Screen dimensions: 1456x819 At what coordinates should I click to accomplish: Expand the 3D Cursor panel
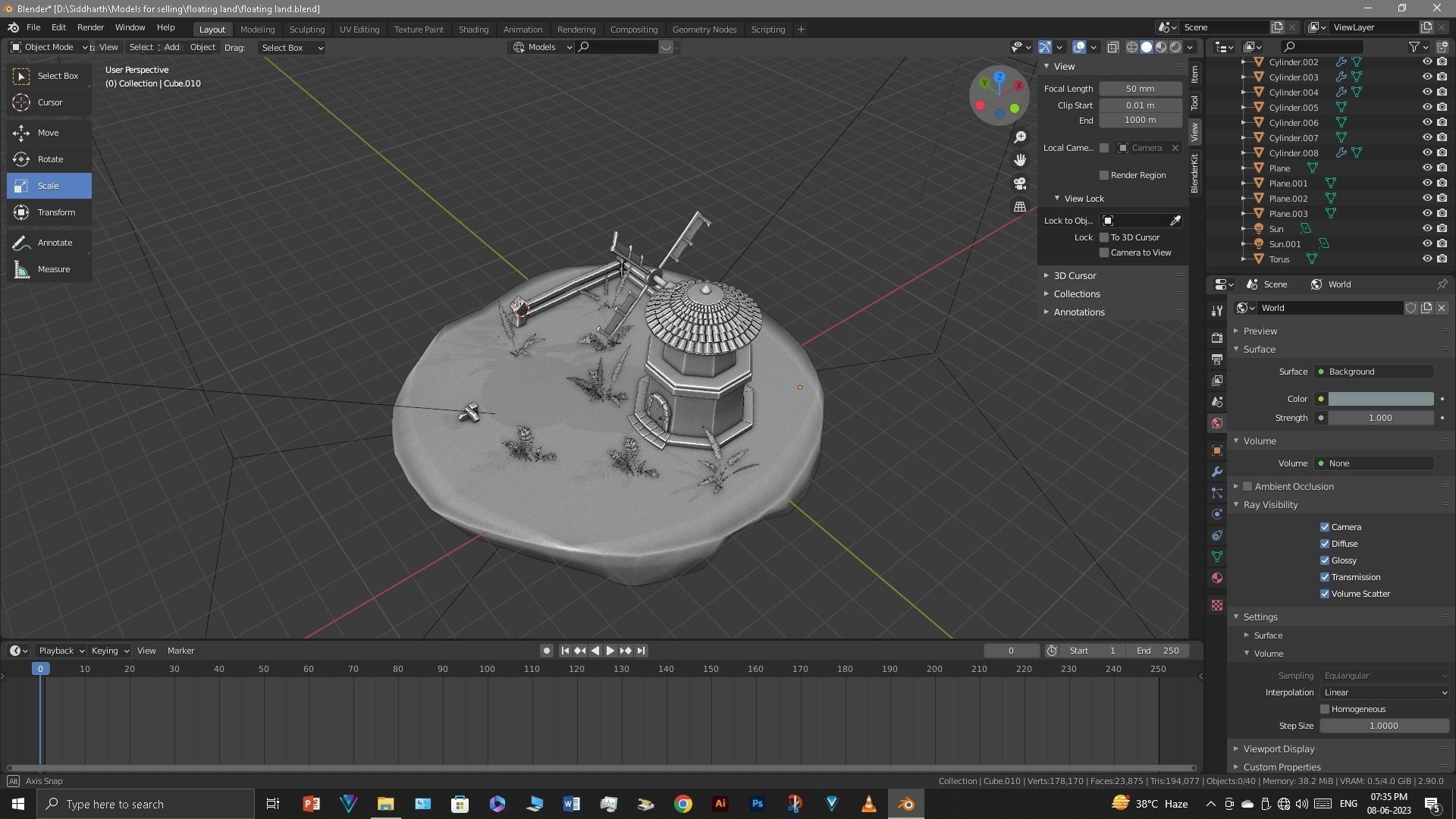coord(1075,275)
